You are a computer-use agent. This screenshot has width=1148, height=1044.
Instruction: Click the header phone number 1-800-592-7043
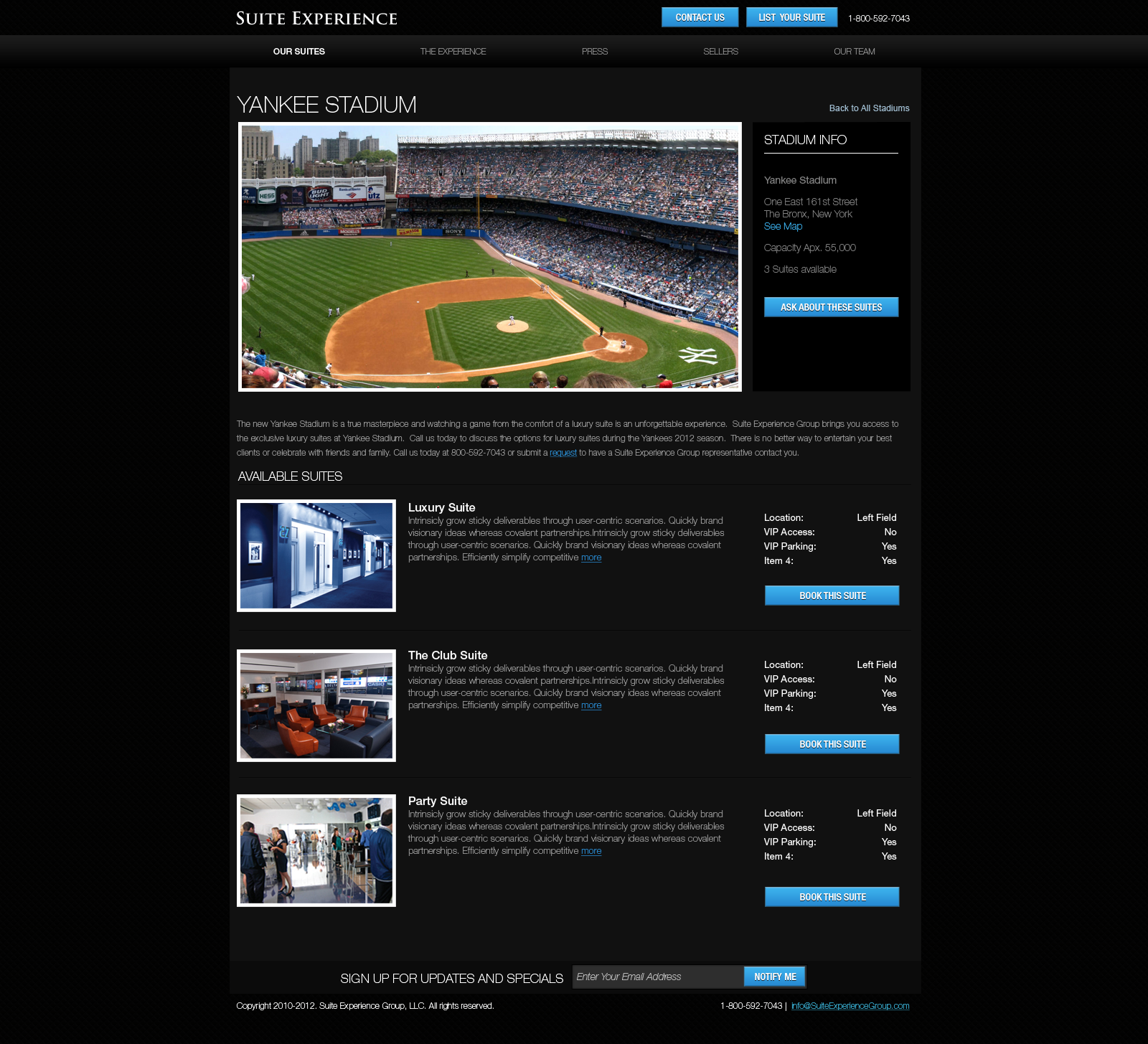[878, 19]
